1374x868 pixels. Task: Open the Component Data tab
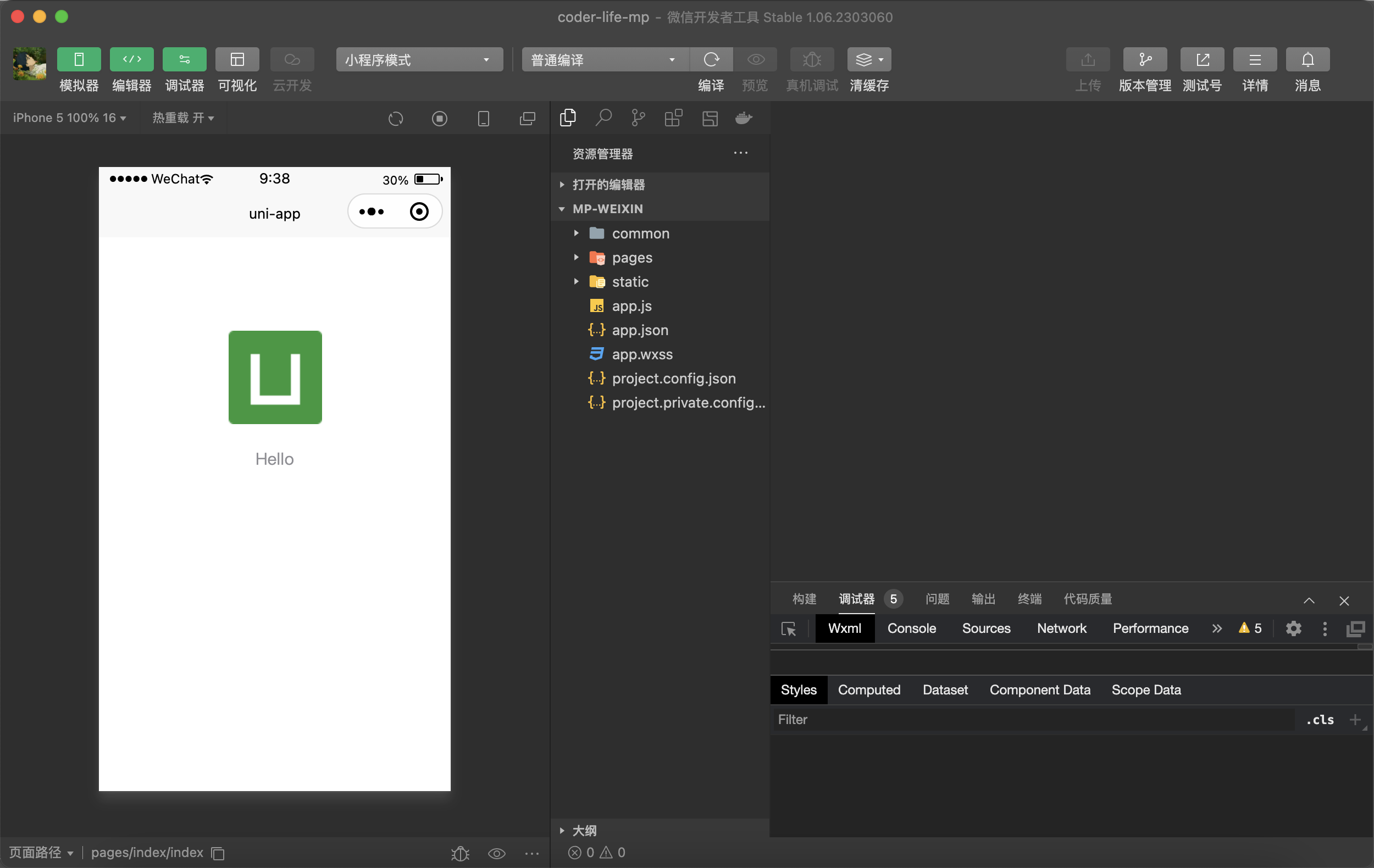[x=1040, y=690]
